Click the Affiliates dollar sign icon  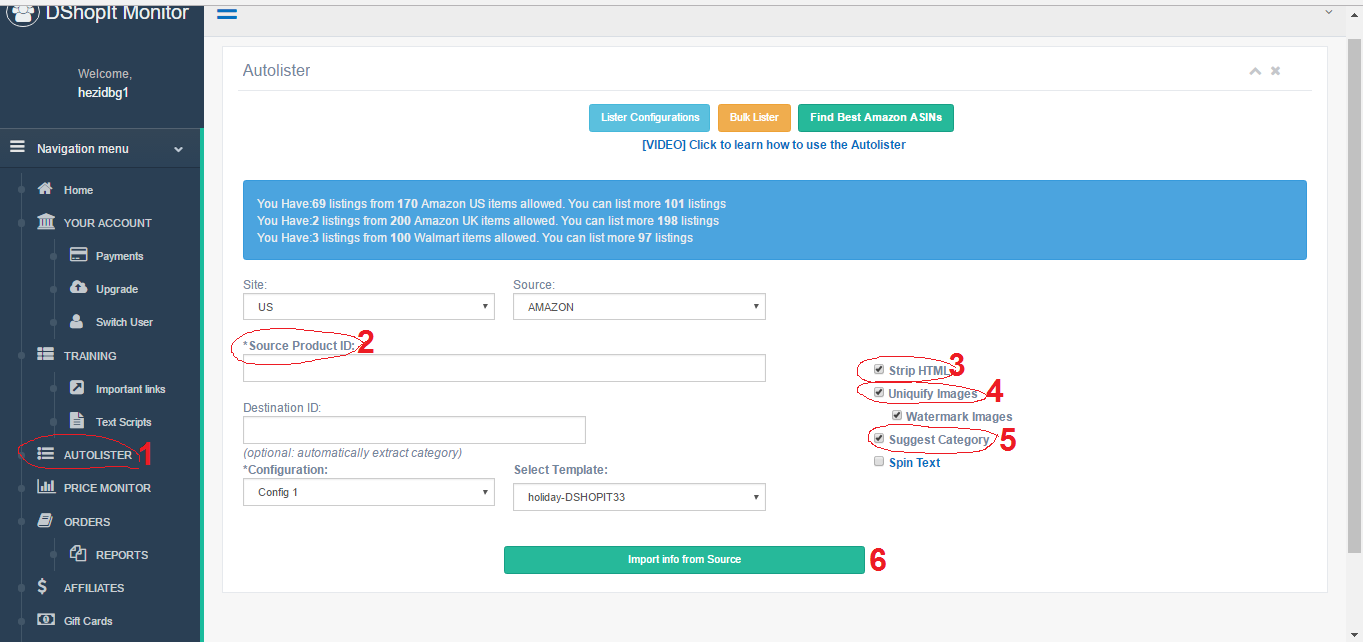(42, 587)
